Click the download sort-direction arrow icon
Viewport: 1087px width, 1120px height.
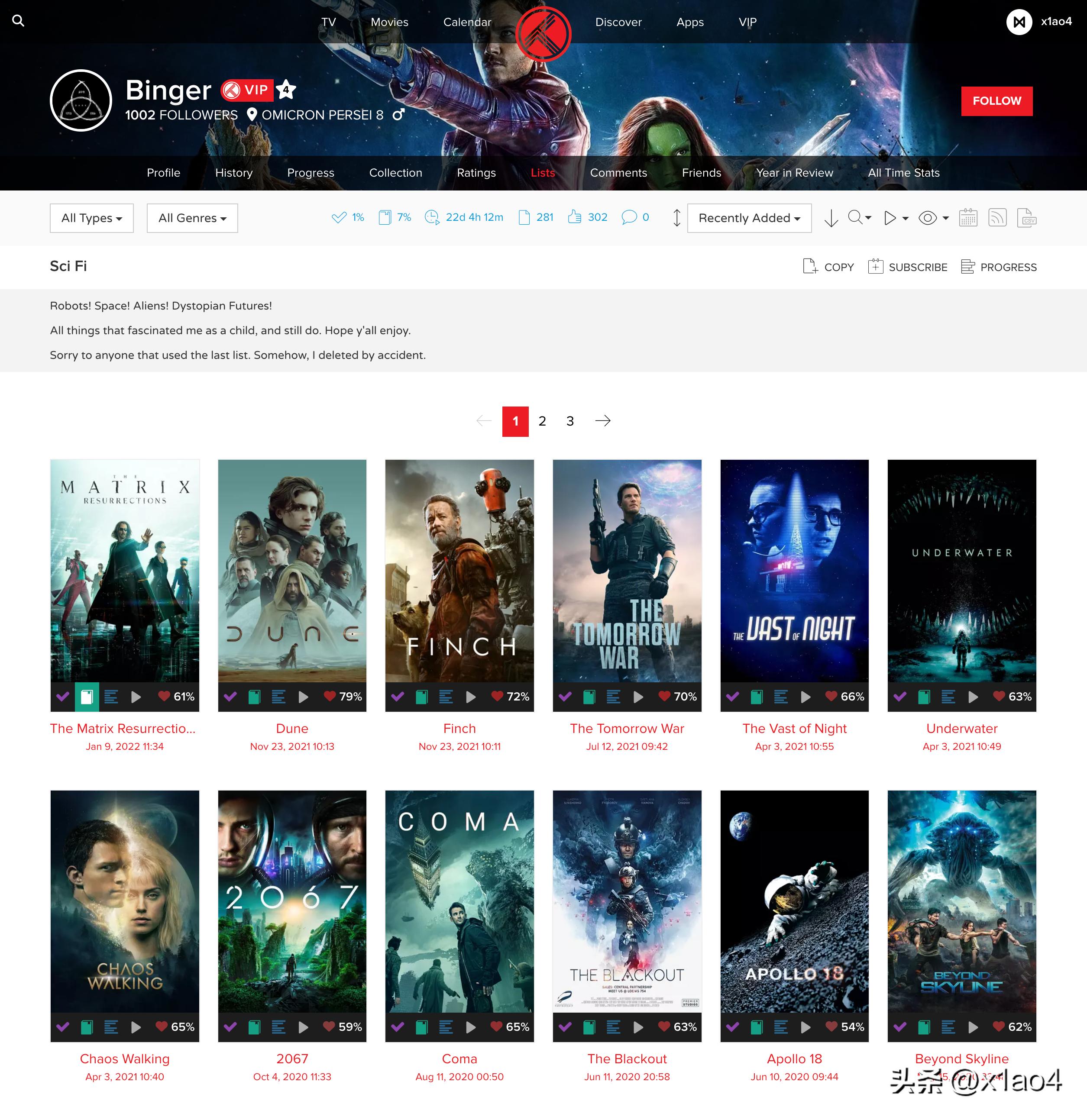[x=831, y=218]
